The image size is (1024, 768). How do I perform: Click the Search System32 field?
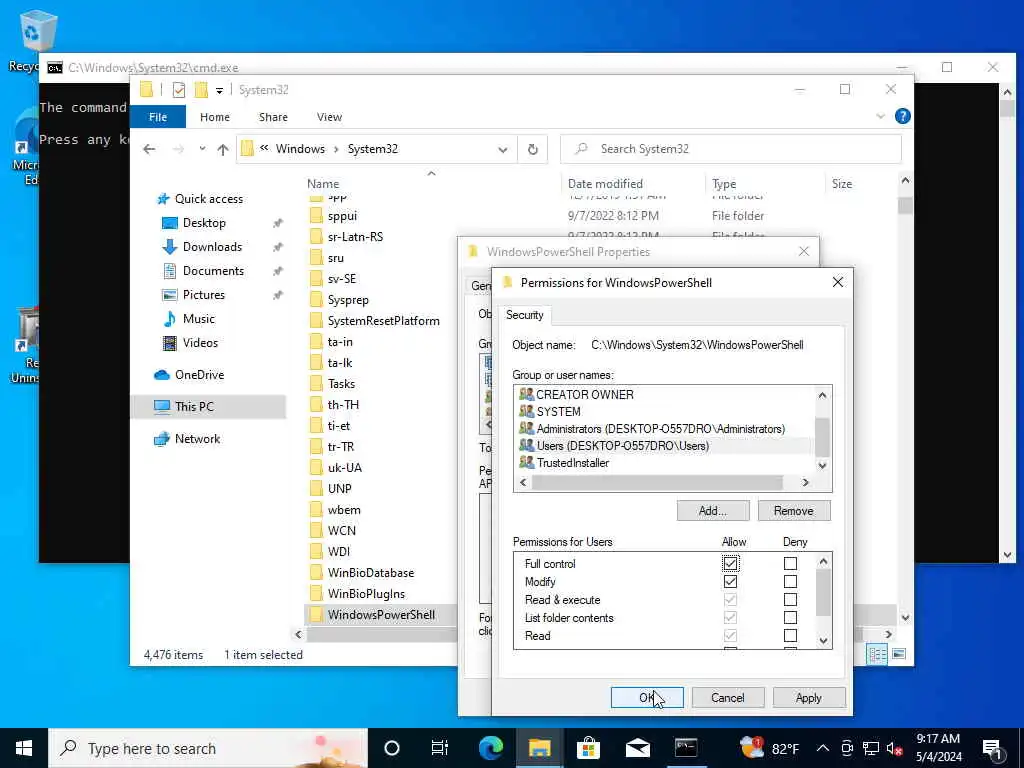pos(731,150)
